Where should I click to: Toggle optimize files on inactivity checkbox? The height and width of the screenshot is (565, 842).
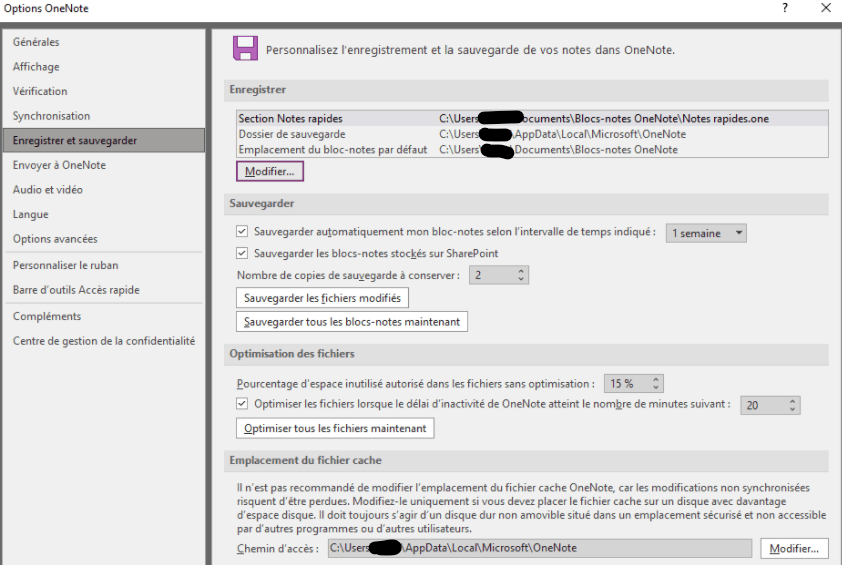[242, 403]
